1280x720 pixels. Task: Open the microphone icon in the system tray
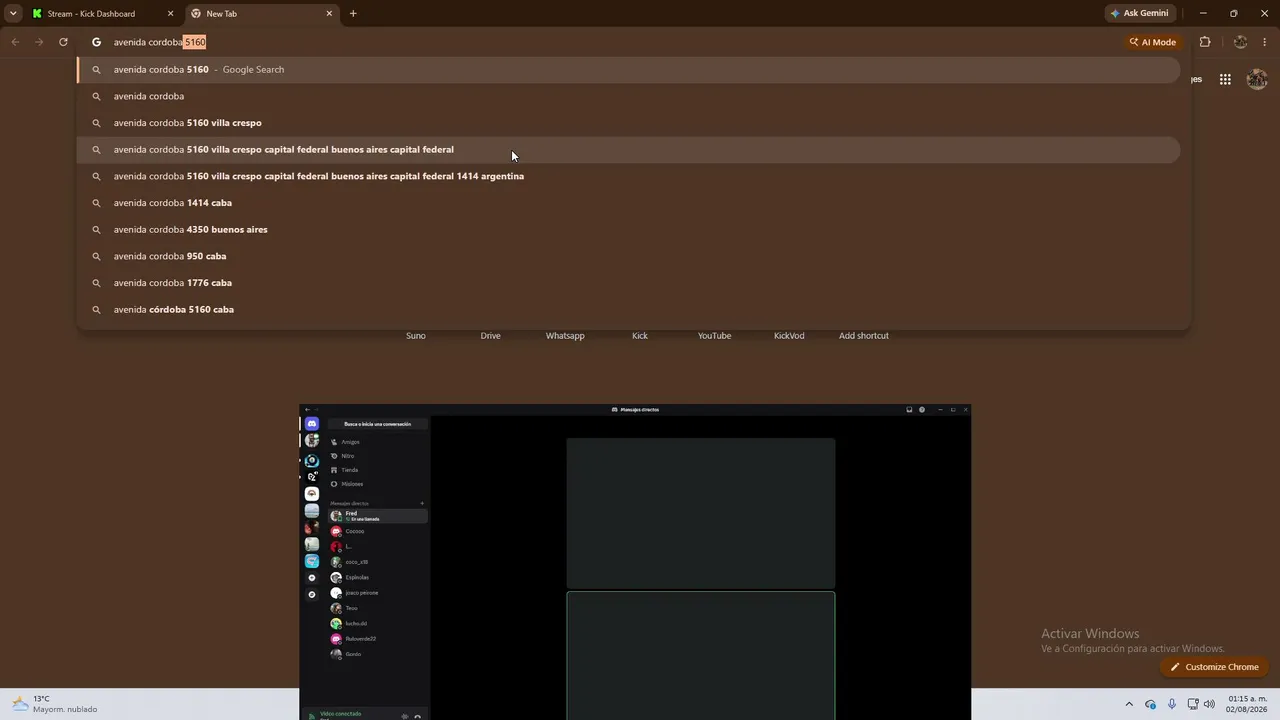(x=1172, y=704)
